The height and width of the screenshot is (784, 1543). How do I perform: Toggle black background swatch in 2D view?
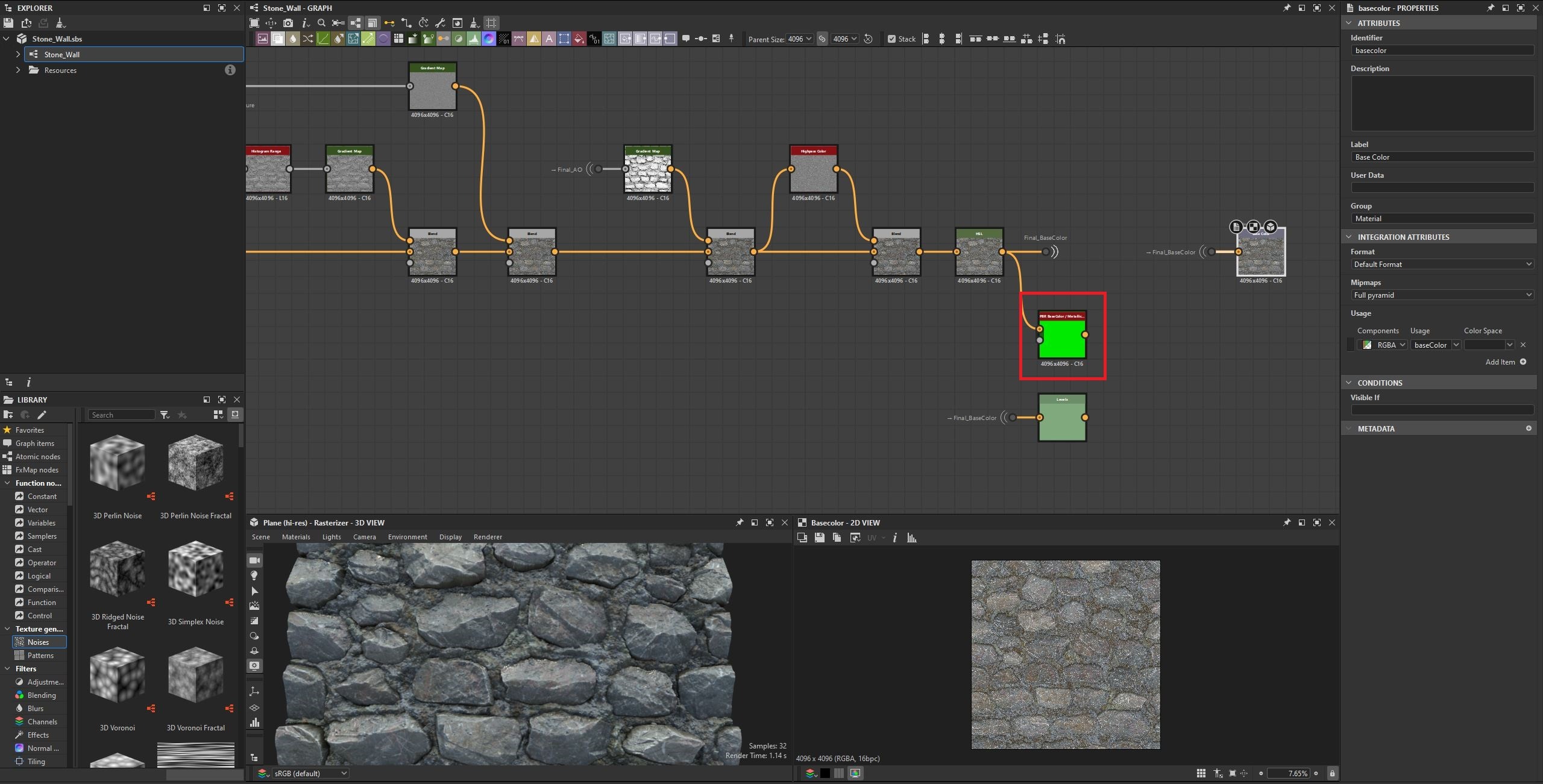tap(825, 773)
